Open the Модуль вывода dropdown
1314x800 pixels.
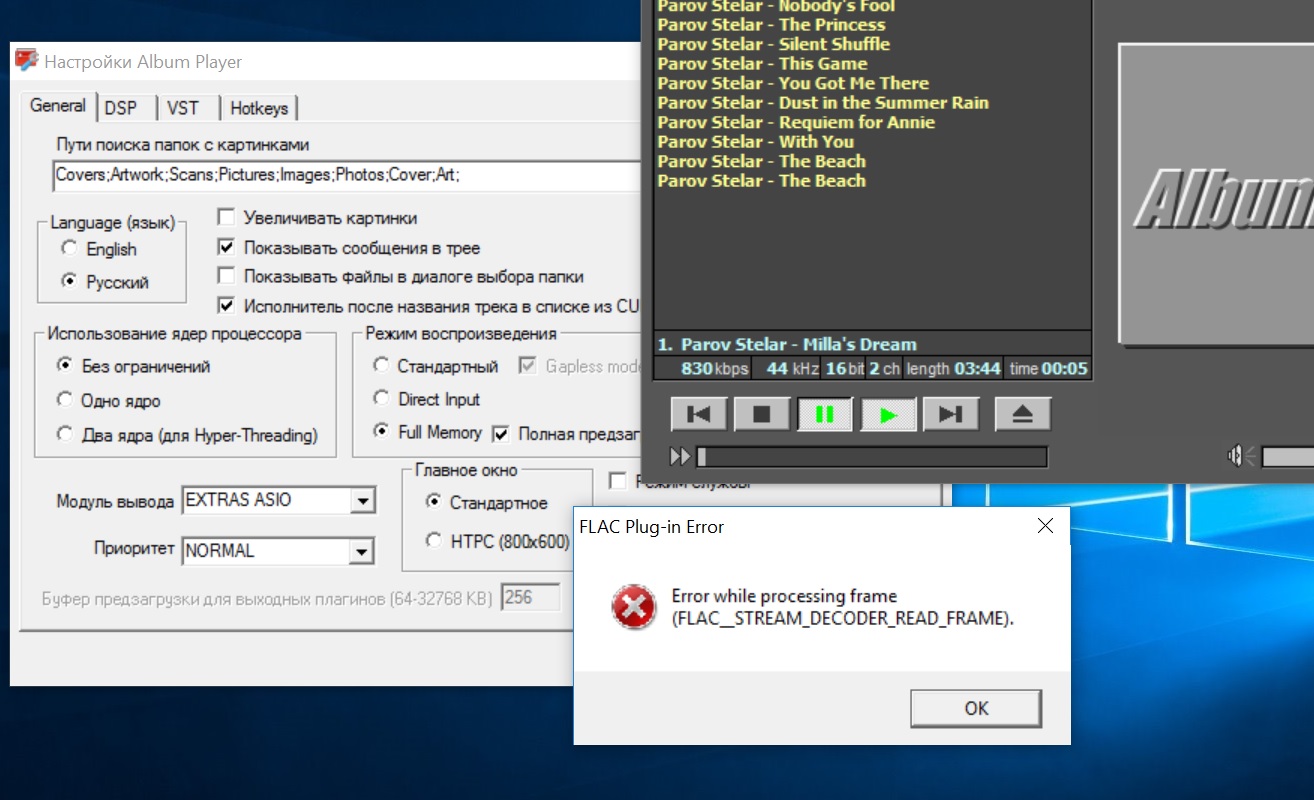pos(279,500)
